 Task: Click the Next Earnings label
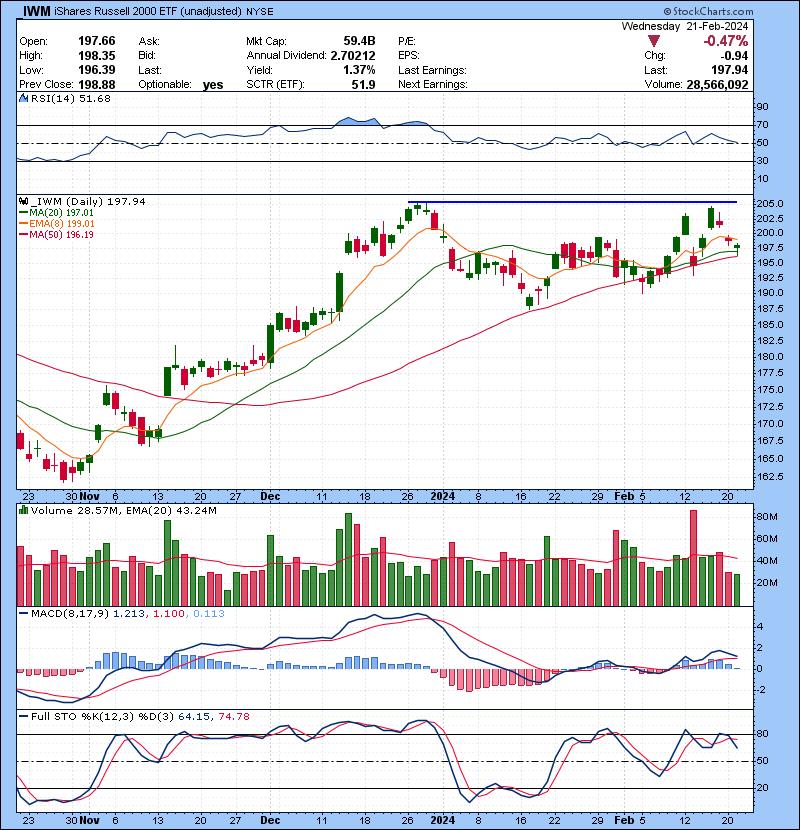click(x=433, y=84)
